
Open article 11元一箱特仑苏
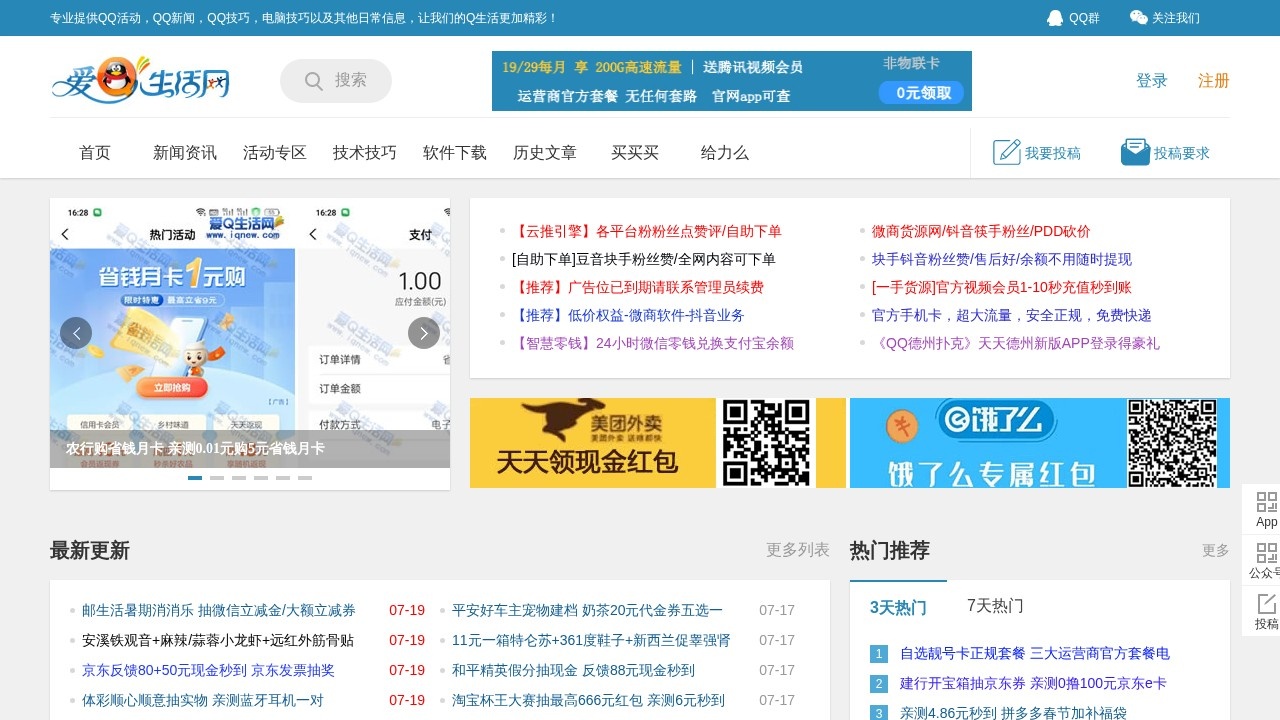[x=591, y=640]
